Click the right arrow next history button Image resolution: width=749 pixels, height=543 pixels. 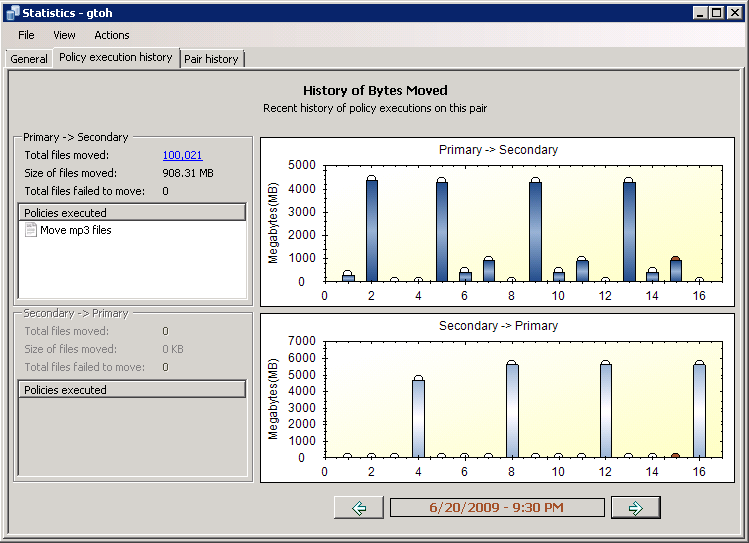635,508
